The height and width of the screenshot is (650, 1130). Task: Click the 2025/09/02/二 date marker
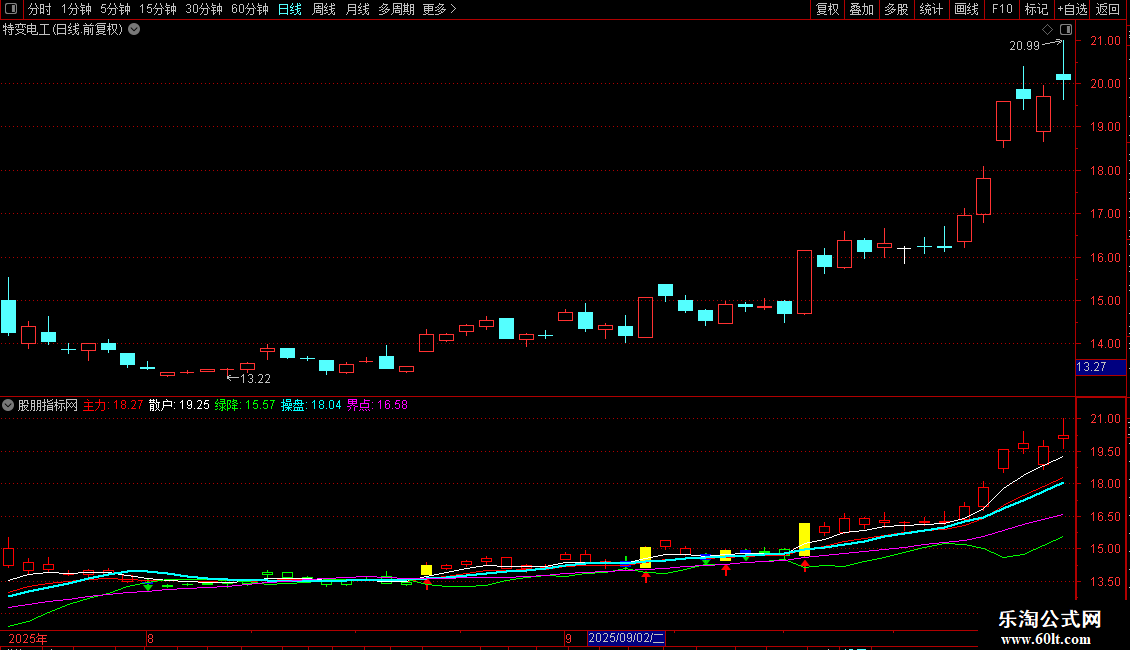point(626,638)
